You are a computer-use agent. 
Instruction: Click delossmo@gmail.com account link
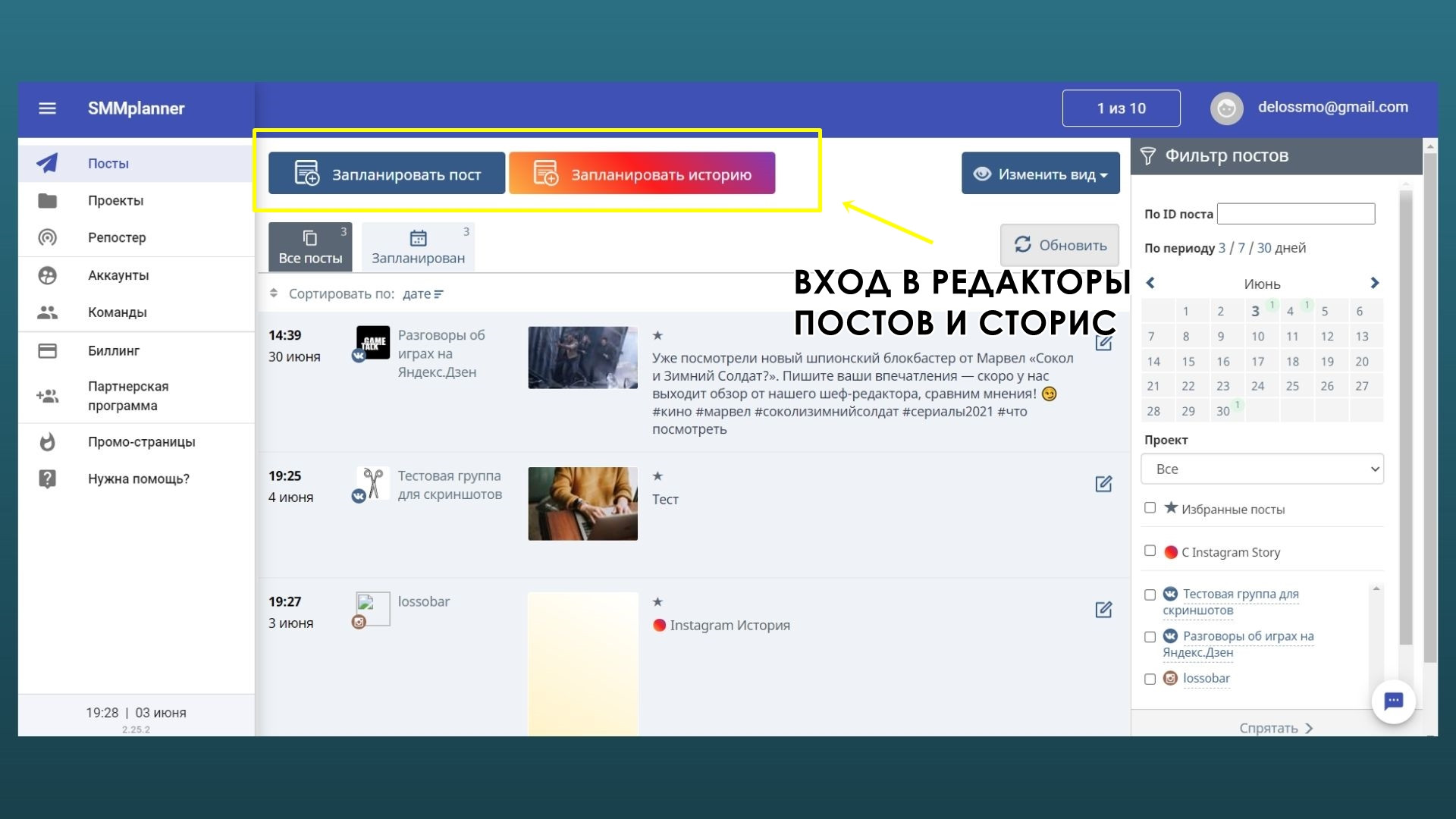pyautogui.click(x=1332, y=108)
